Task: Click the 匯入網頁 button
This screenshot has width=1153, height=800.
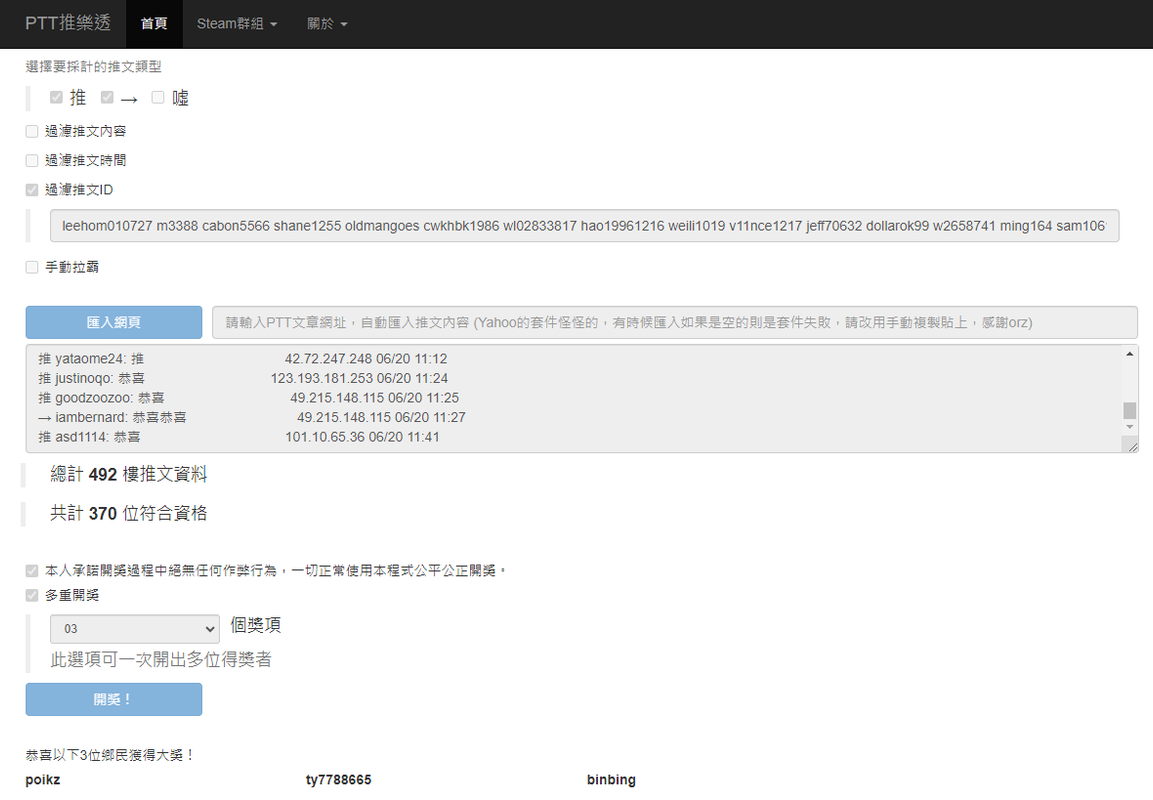Action: (114, 322)
